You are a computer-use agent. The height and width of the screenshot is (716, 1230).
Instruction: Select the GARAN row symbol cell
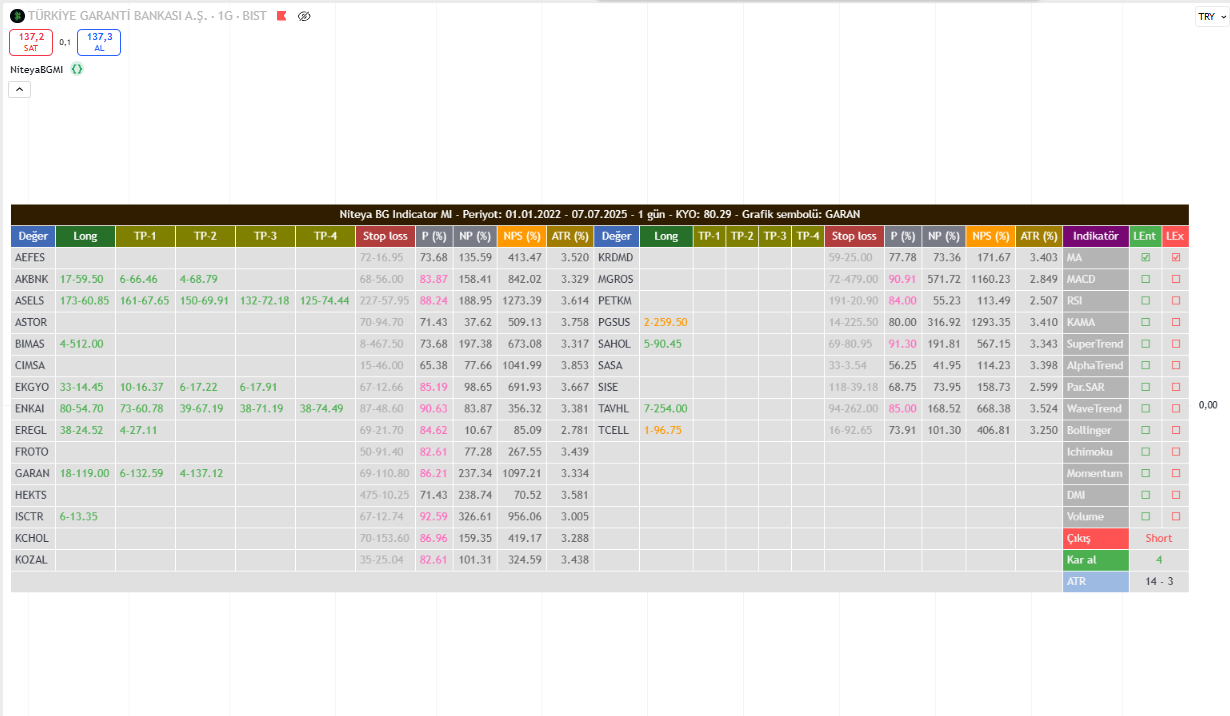pyautogui.click(x=33, y=473)
